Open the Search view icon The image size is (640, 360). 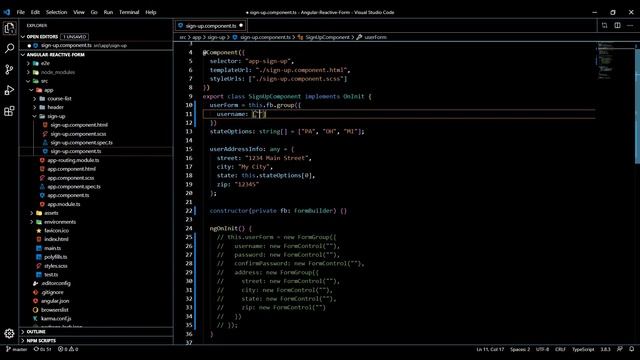9,49
